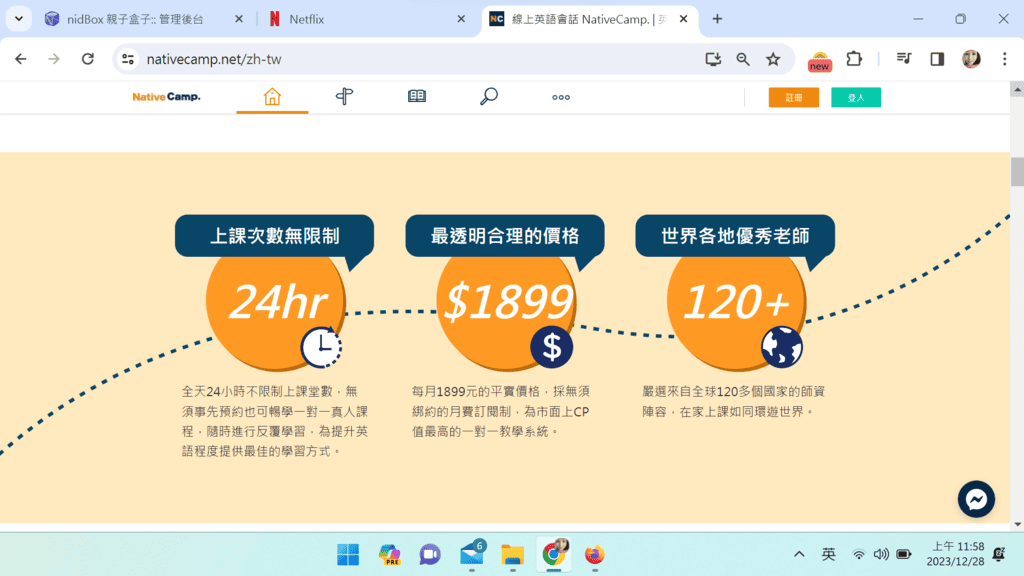Expand the three-dots more menu
The image size is (1024, 576).
[x=561, y=97]
